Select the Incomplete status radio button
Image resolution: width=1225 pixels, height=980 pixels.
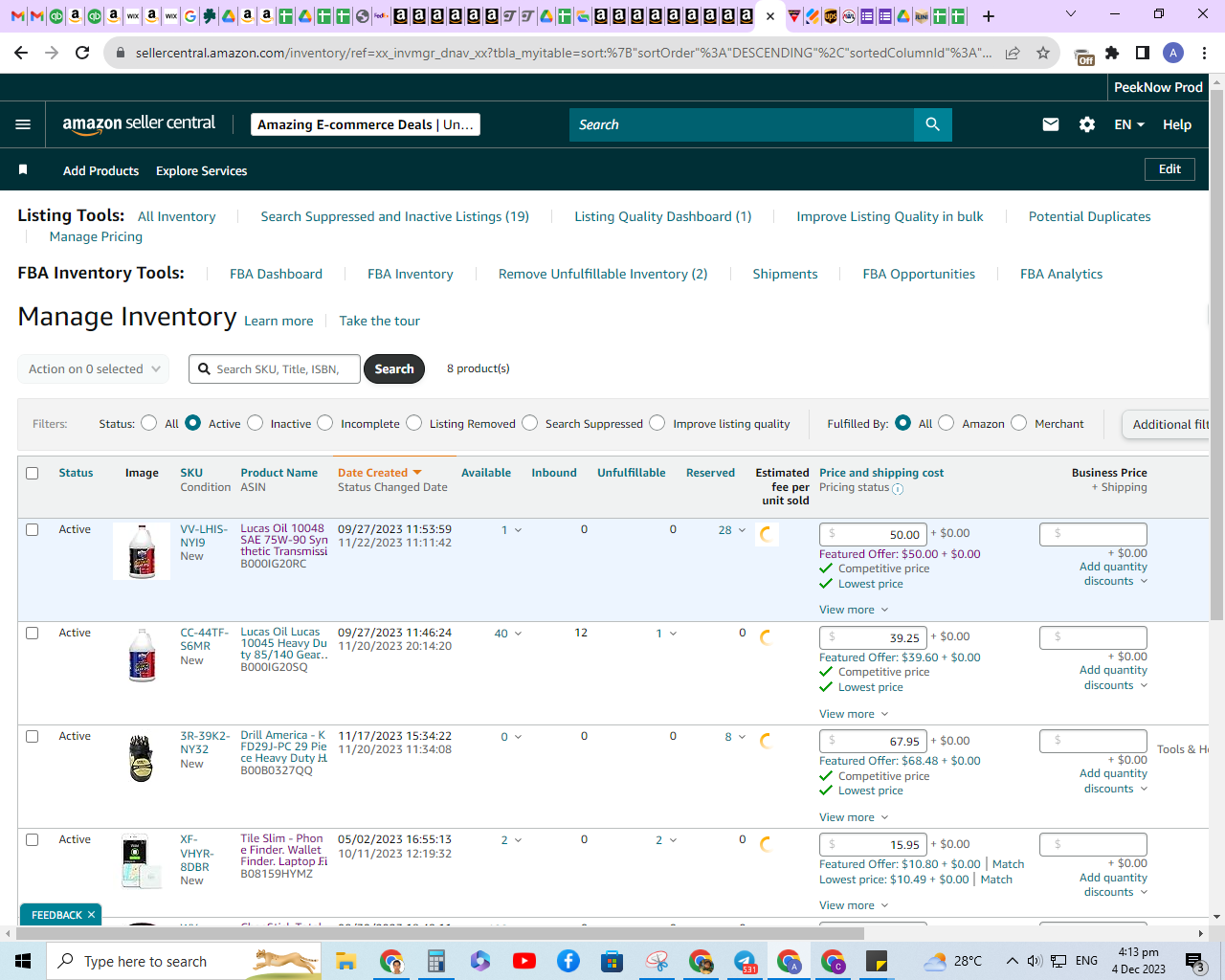[x=325, y=423]
